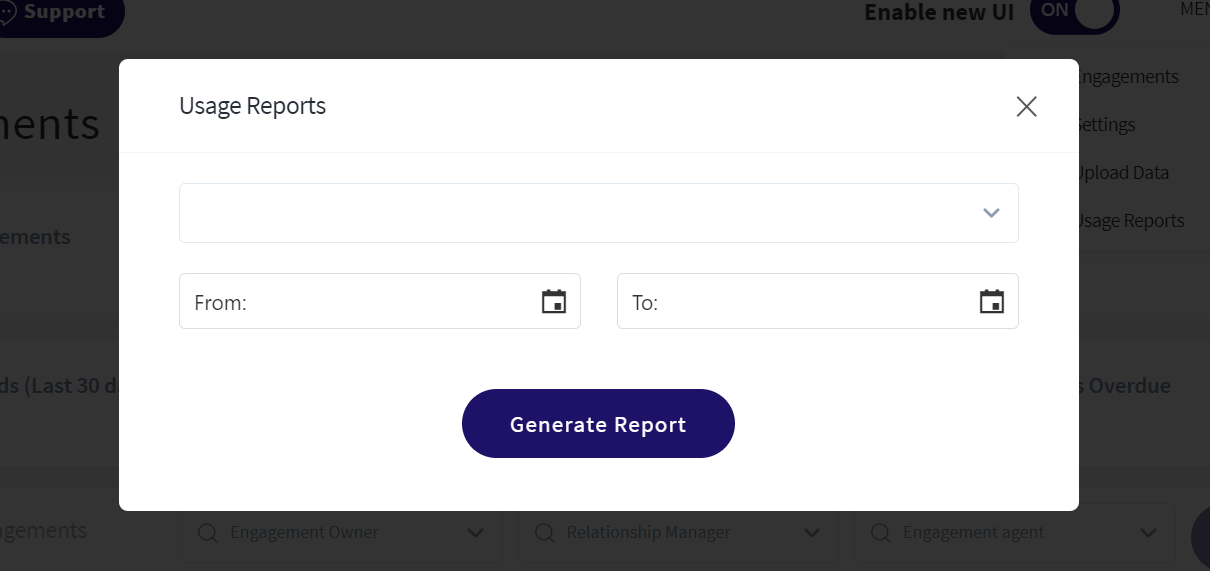
Task: Open the Upload Data menu item
Action: [x=1122, y=173]
